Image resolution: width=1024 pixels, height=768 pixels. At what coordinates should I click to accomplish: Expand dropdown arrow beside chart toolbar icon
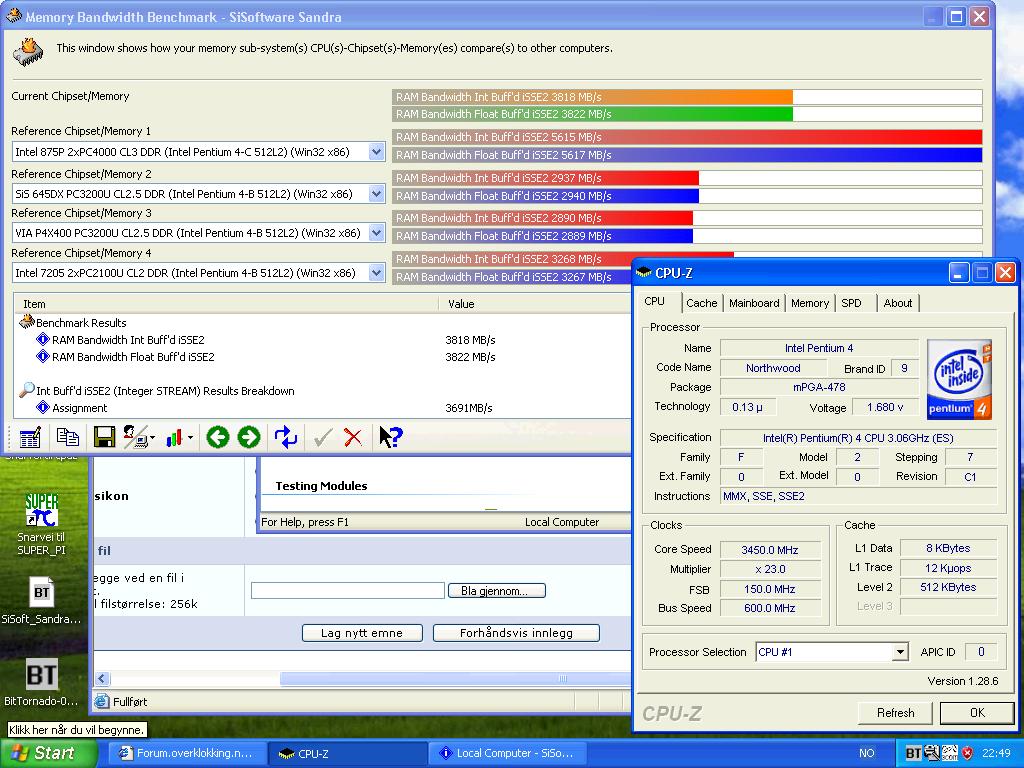tap(190, 438)
